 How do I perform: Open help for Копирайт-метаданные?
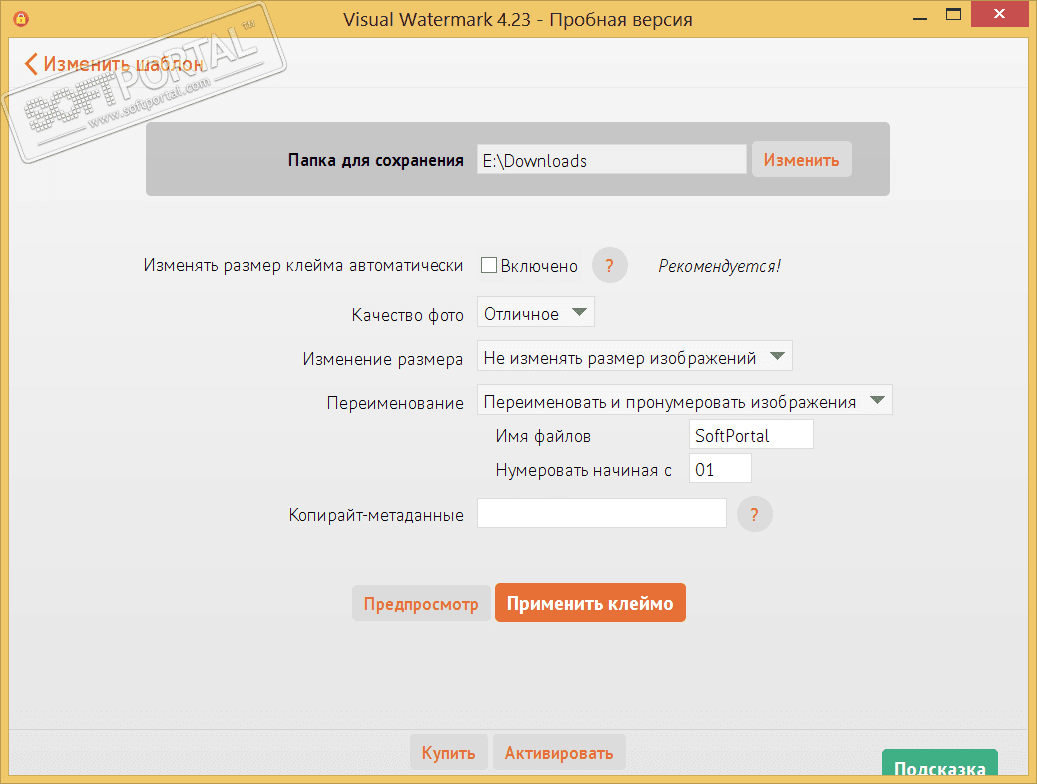755,514
